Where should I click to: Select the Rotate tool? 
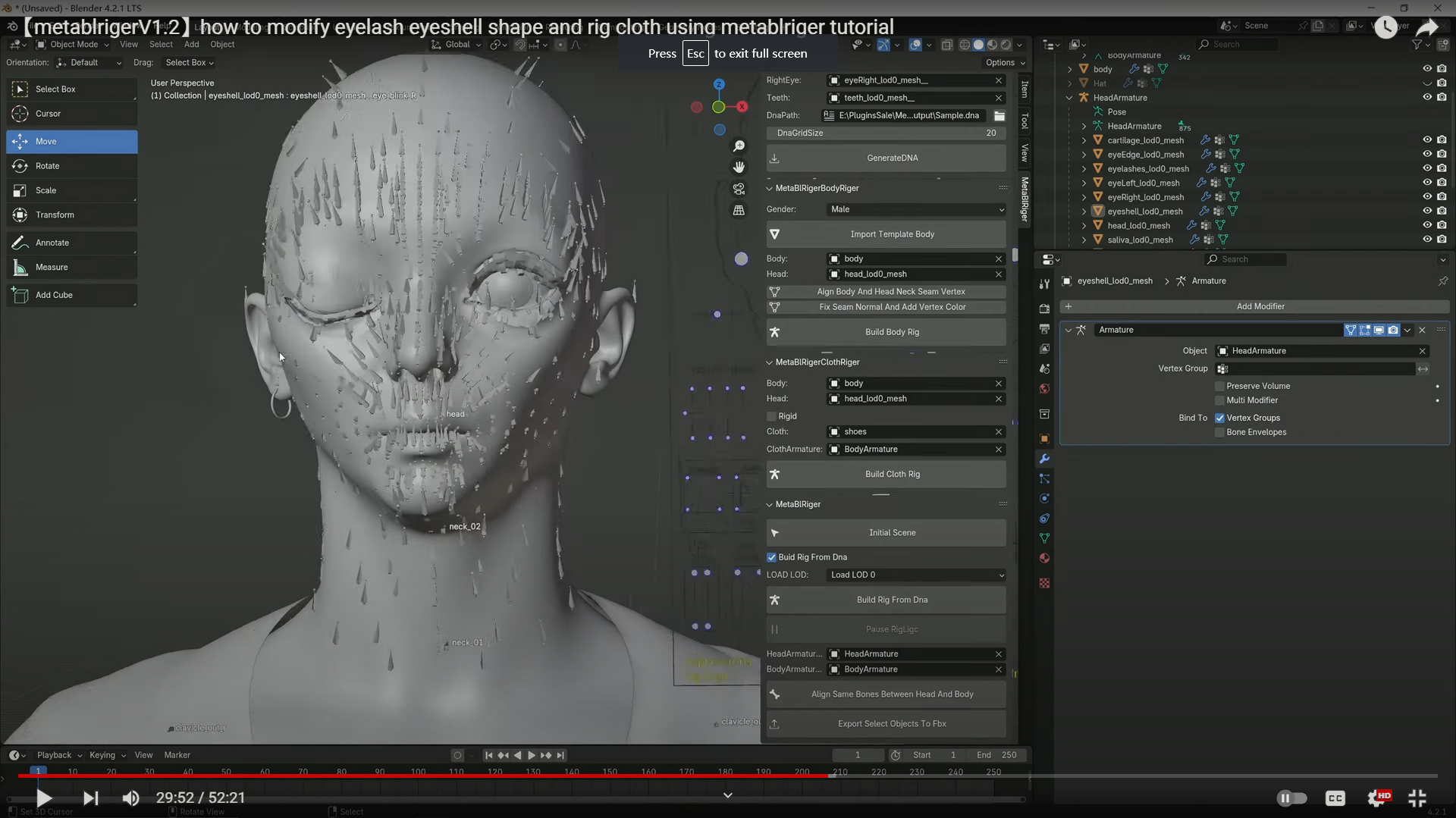click(x=72, y=166)
